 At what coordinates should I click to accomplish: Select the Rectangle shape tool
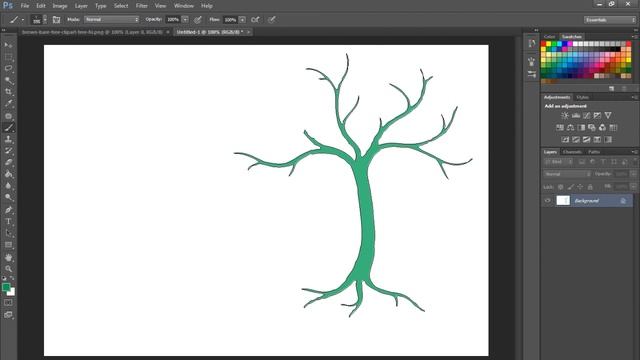8,245
